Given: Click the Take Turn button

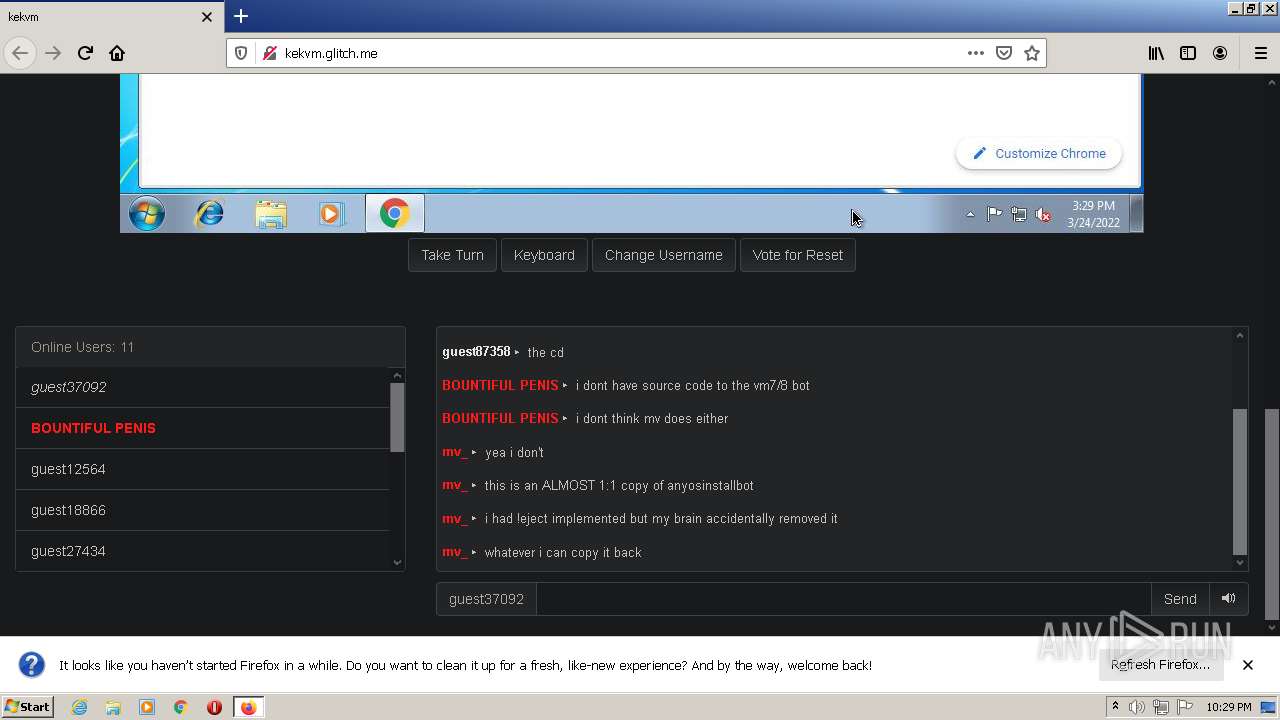Looking at the screenshot, I should coord(452,255).
